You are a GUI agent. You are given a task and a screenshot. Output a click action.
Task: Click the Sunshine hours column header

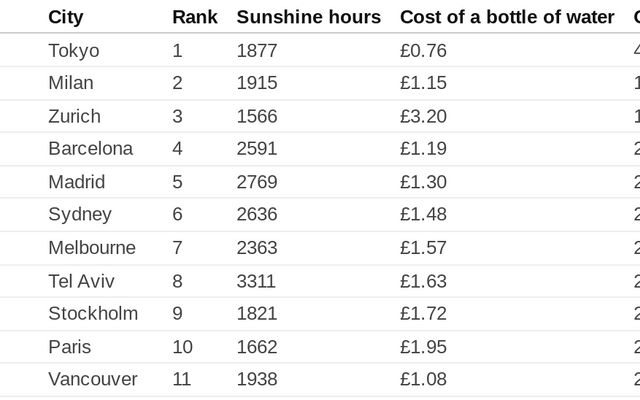point(308,17)
